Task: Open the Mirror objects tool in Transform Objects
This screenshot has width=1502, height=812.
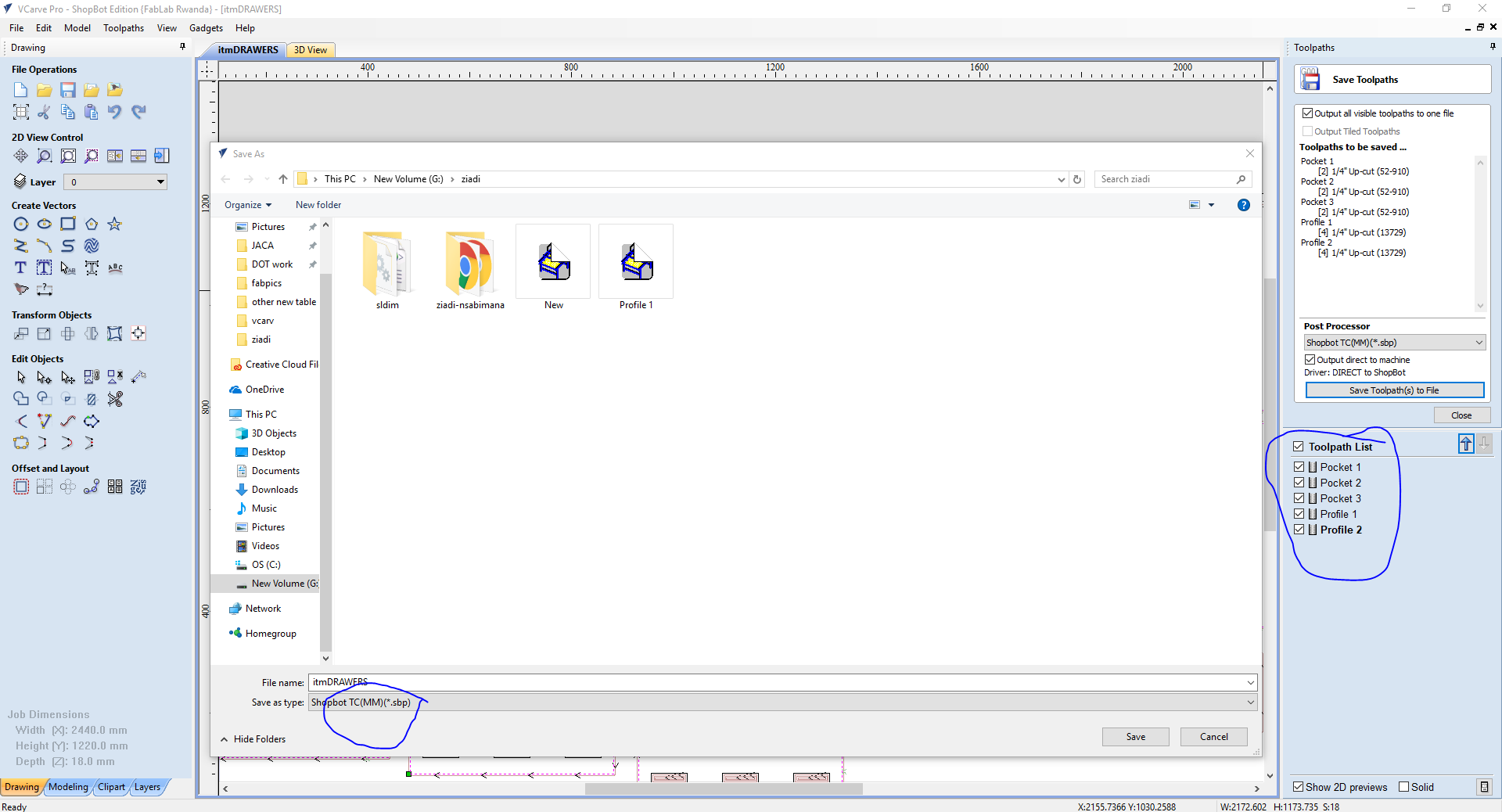Action: point(92,334)
